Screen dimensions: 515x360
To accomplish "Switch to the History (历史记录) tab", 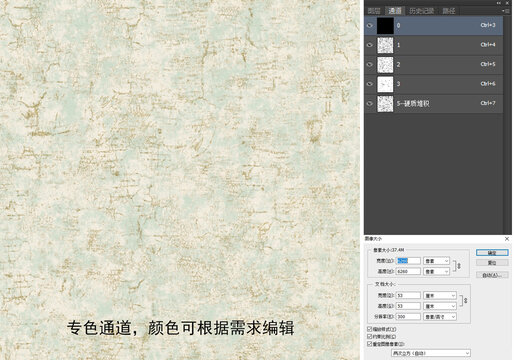I will pyautogui.click(x=422, y=11).
